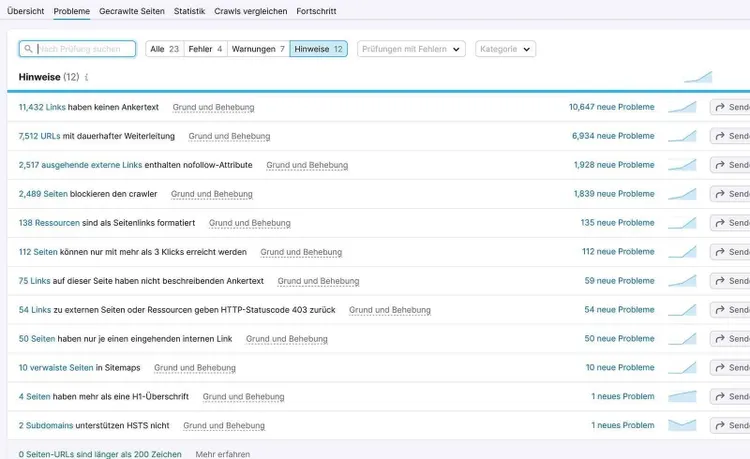View 1,839 neue Probleme

click(614, 194)
